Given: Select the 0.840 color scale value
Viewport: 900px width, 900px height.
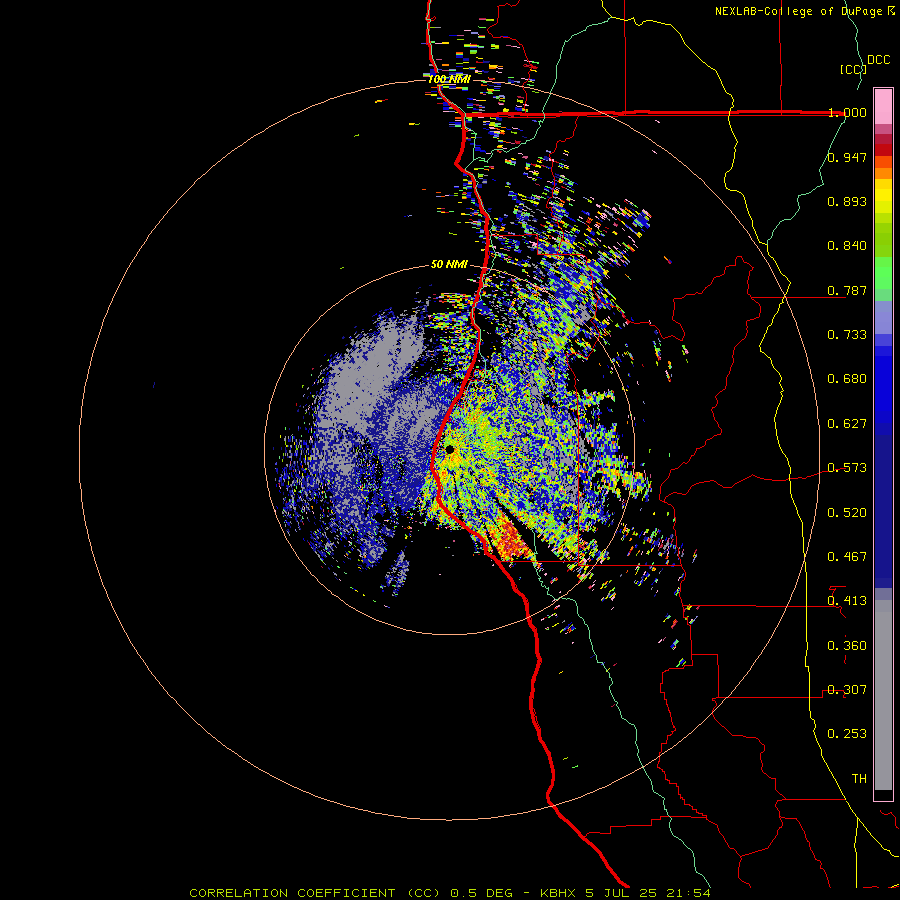Looking at the screenshot, I should click(847, 246).
